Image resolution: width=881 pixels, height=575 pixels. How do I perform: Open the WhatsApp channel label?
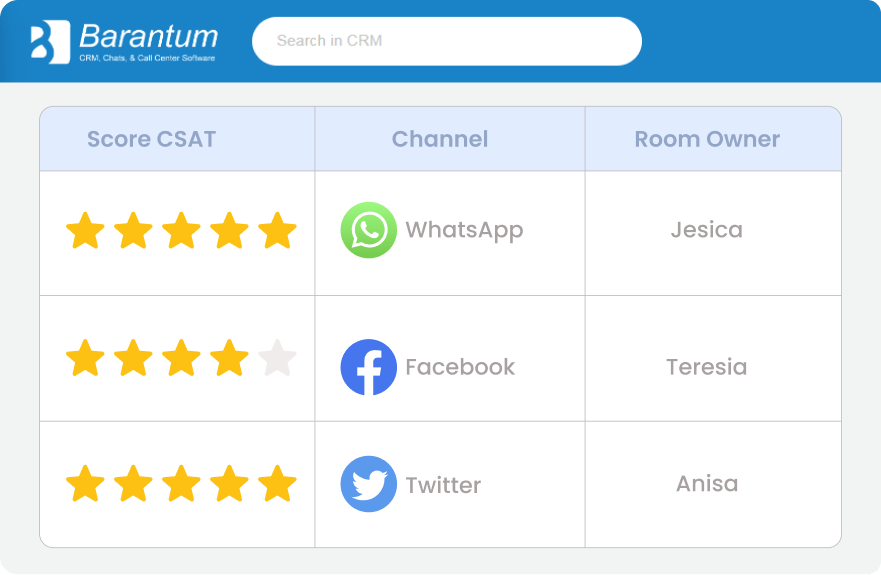coord(464,230)
